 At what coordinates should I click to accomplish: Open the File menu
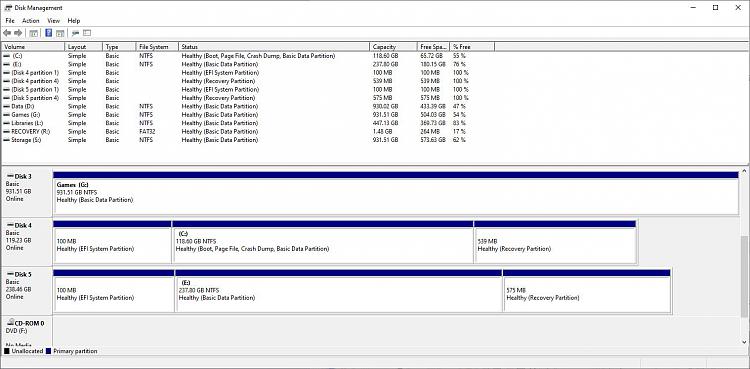pos(10,21)
